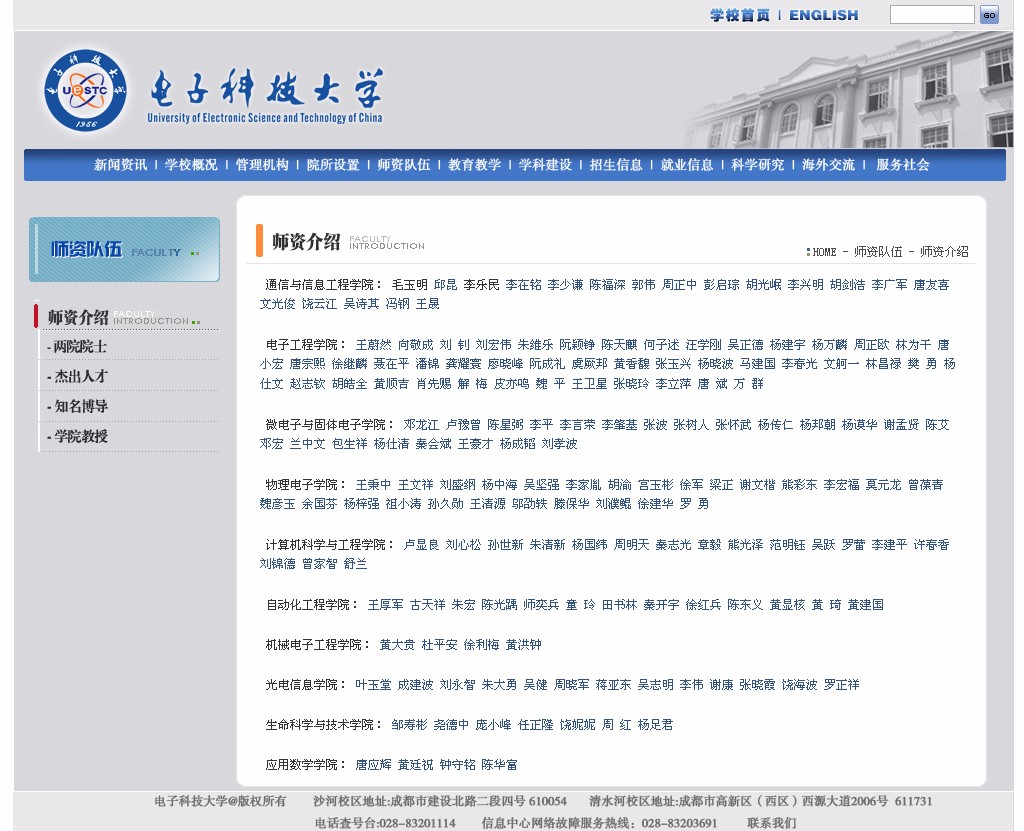Click the HOME breadcrumb link

(824, 252)
